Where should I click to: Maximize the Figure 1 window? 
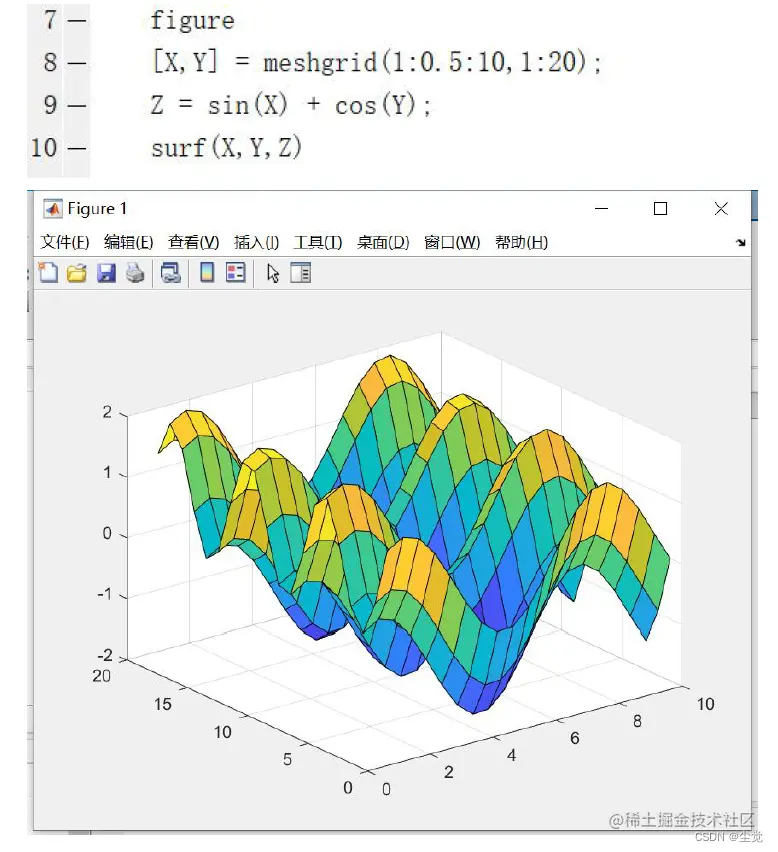pyautogui.click(x=660, y=209)
